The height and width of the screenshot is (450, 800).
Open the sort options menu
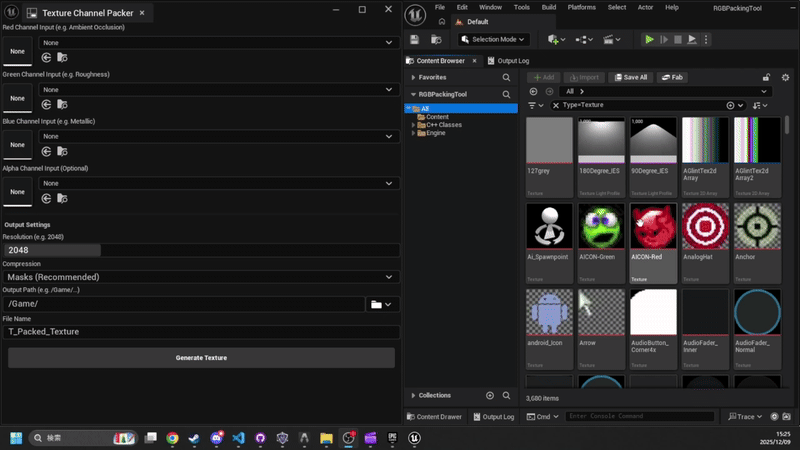tap(760, 105)
